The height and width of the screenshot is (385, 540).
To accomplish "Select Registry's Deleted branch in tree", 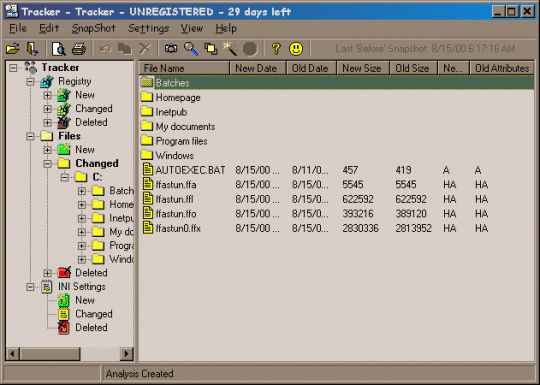I will [91, 122].
